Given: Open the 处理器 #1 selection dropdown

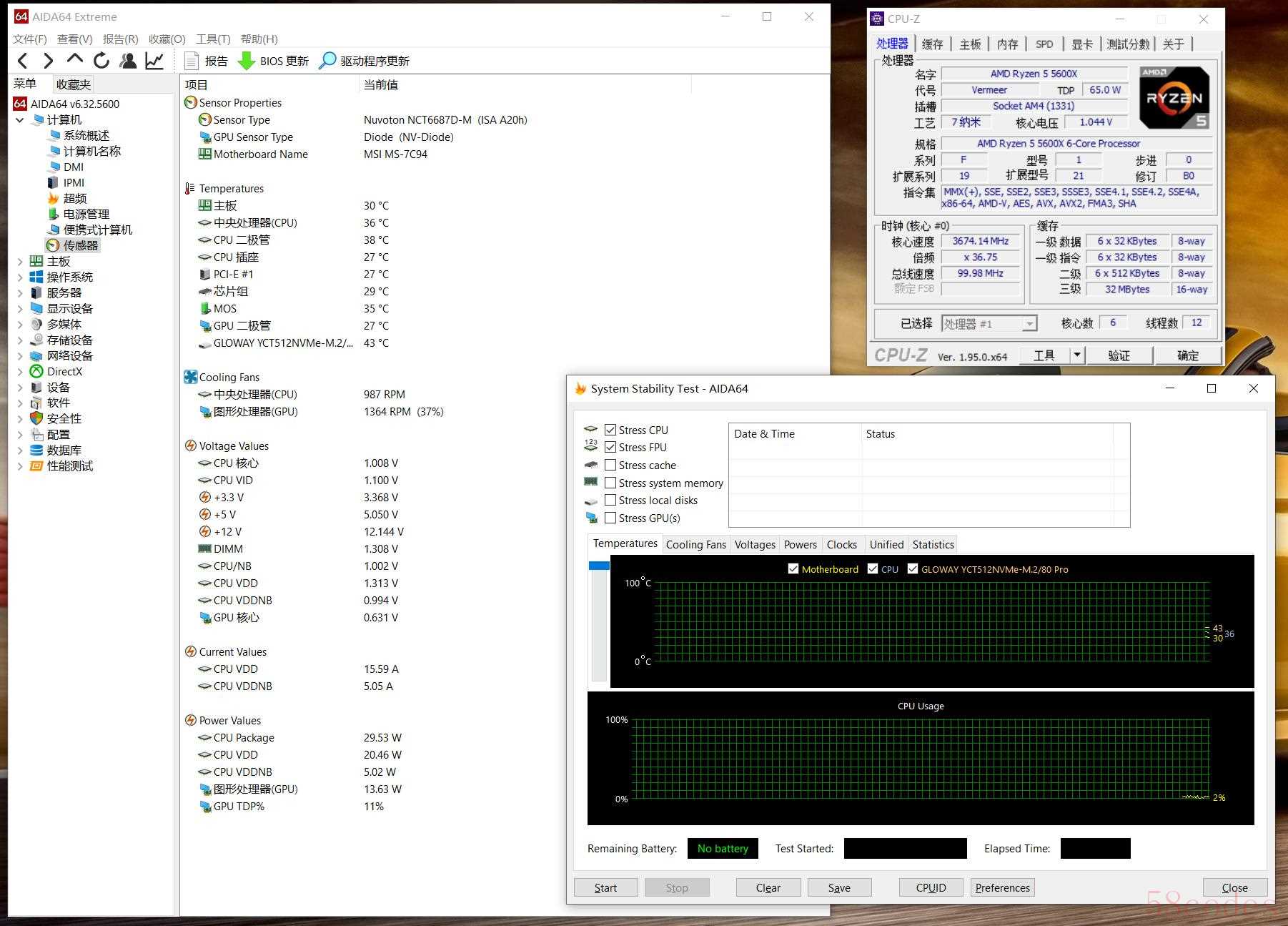Looking at the screenshot, I should 1029,324.
